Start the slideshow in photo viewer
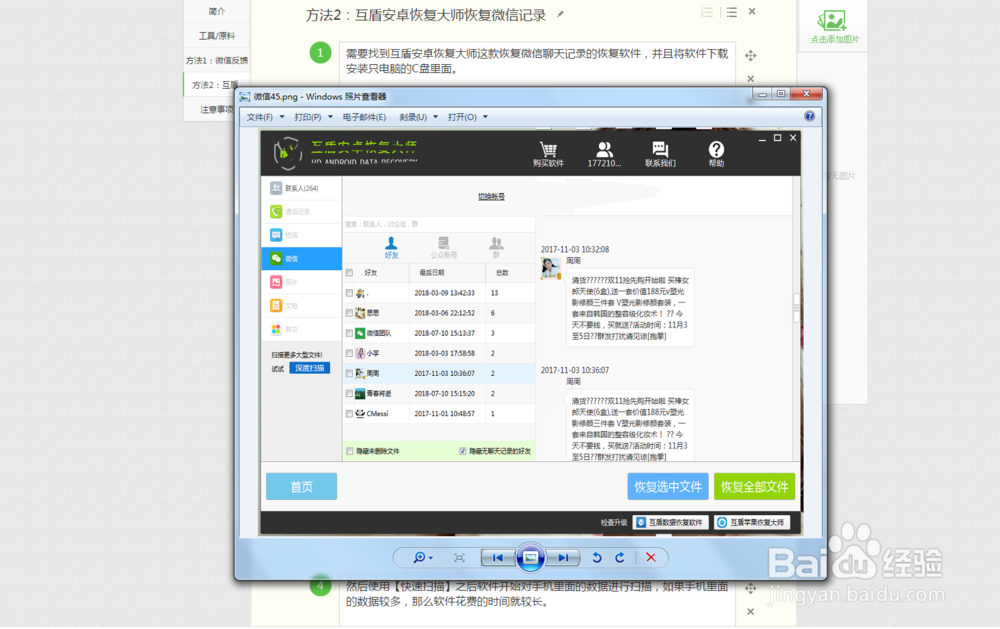Screen dimensions: 1000x629 (531, 558)
